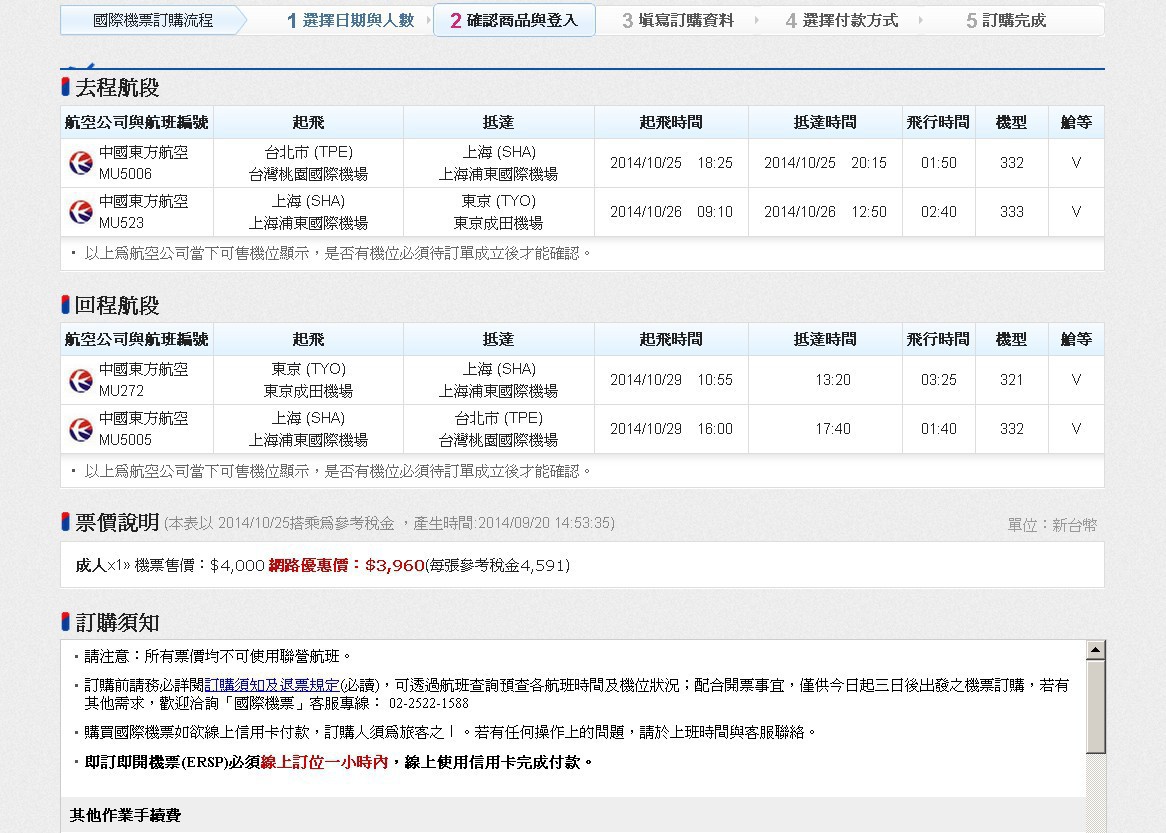1166x833 pixels.
Task: Click the scrollbar thumb in the 訂購須知 box
Action: coord(1095,707)
